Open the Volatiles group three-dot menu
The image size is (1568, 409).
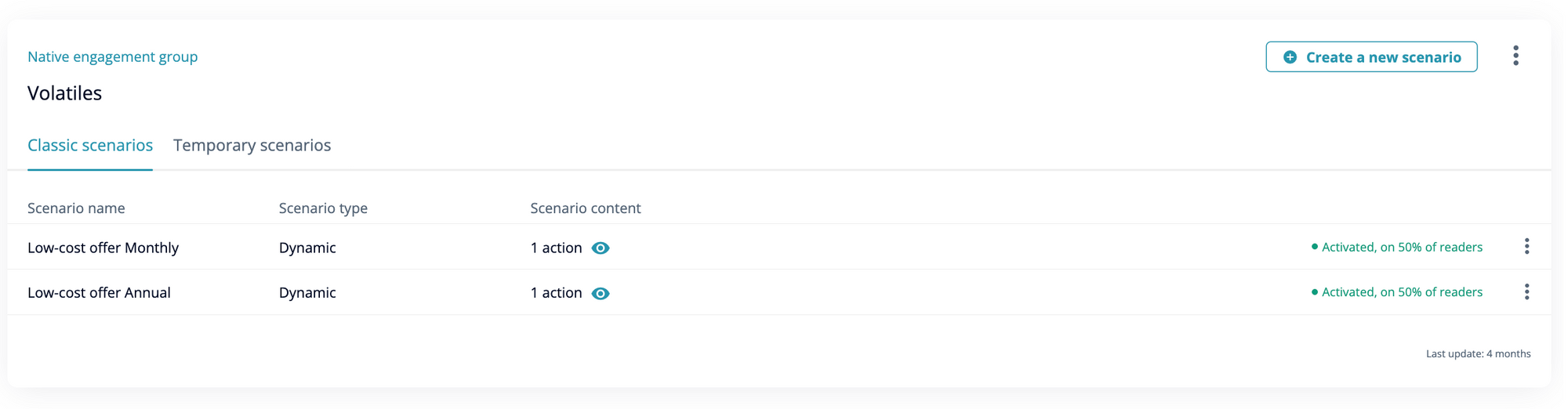(1515, 56)
